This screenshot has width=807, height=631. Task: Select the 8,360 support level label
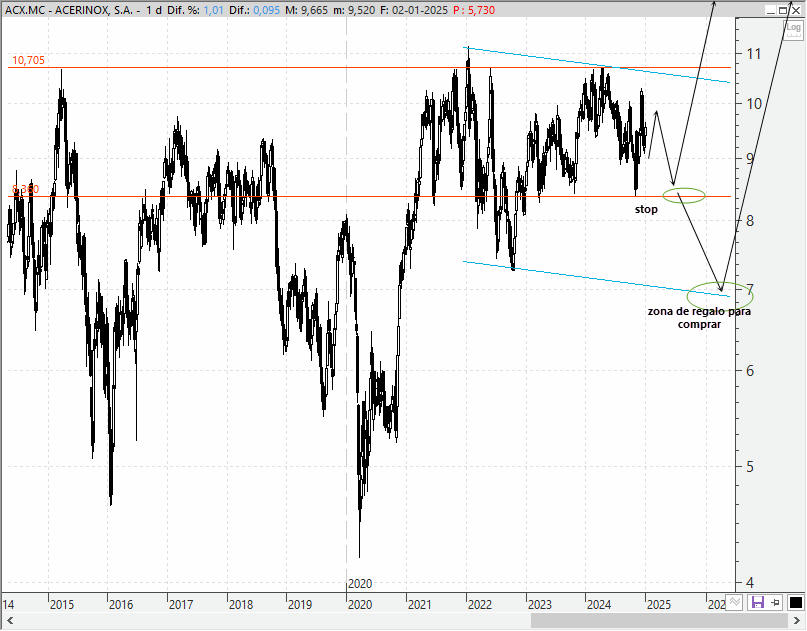pyautogui.click(x=25, y=189)
